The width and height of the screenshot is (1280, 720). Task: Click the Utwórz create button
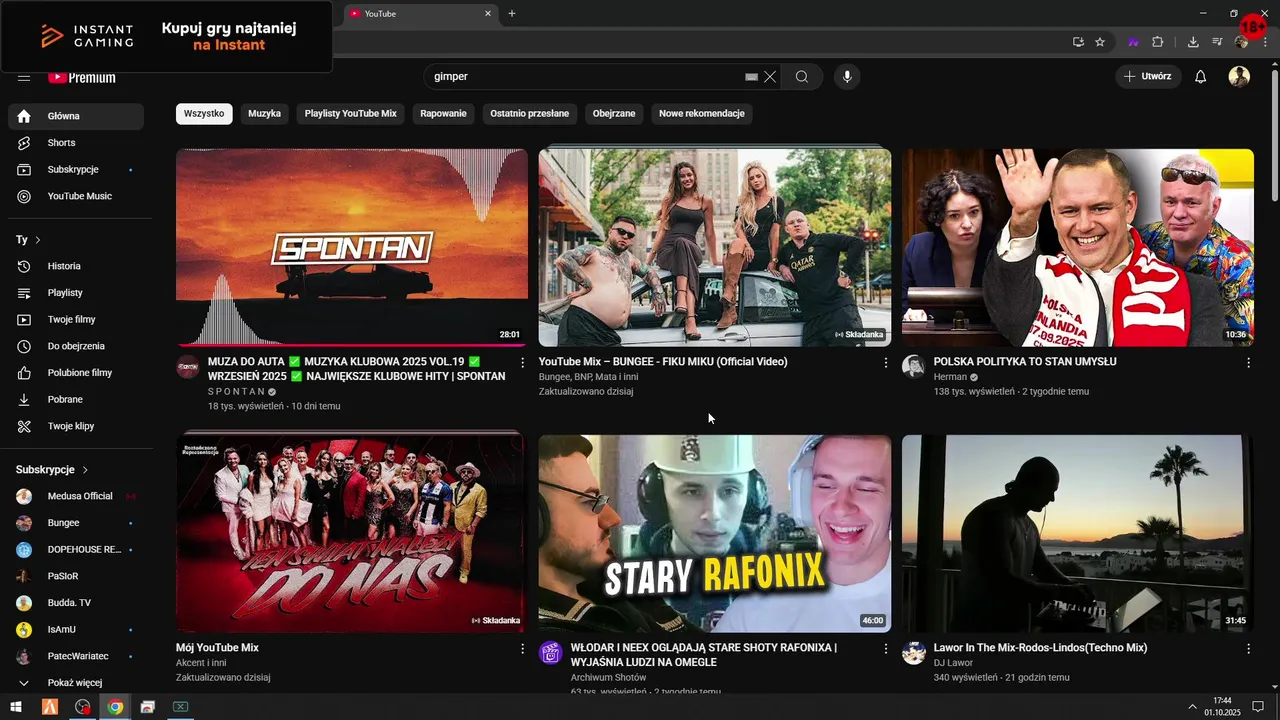click(1148, 77)
